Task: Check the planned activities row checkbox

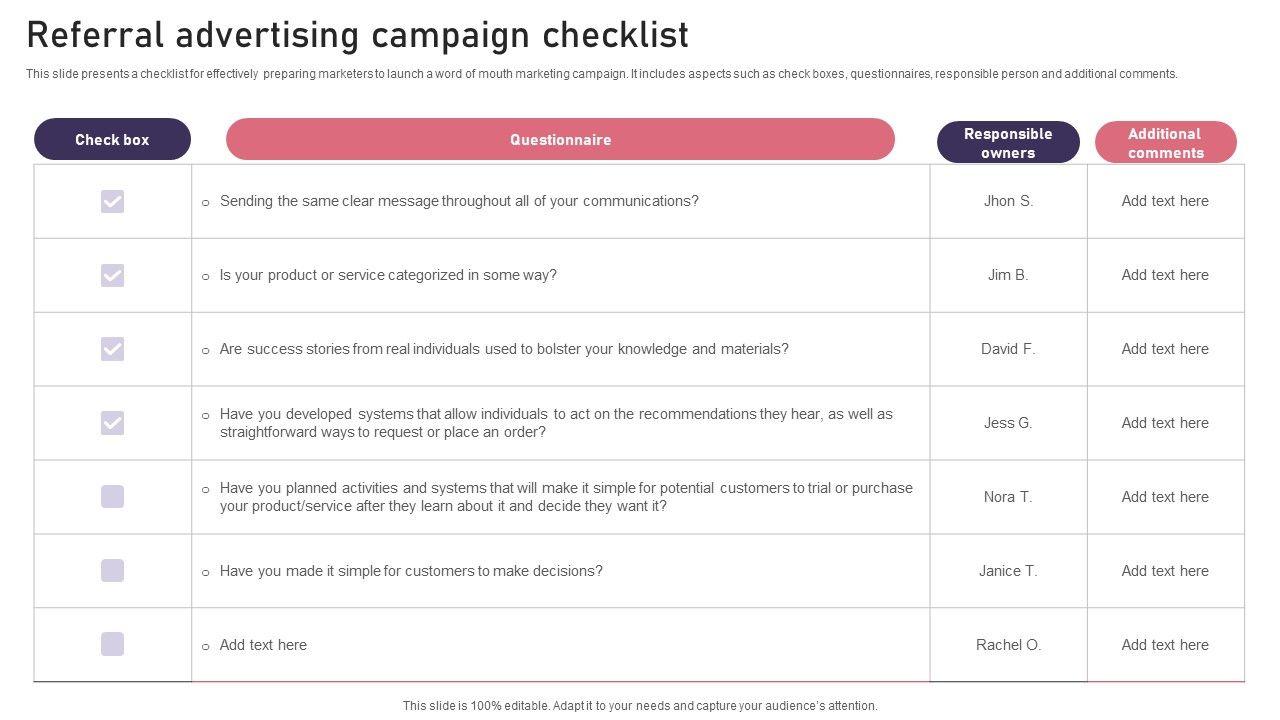Action: [x=112, y=497]
